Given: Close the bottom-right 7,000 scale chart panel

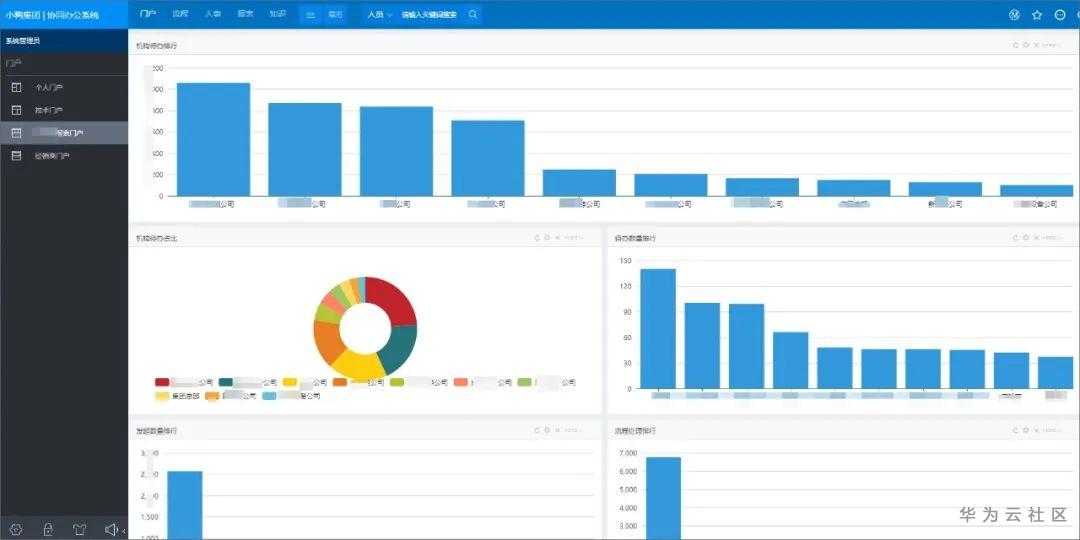Looking at the screenshot, I should (x=1035, y=430).
